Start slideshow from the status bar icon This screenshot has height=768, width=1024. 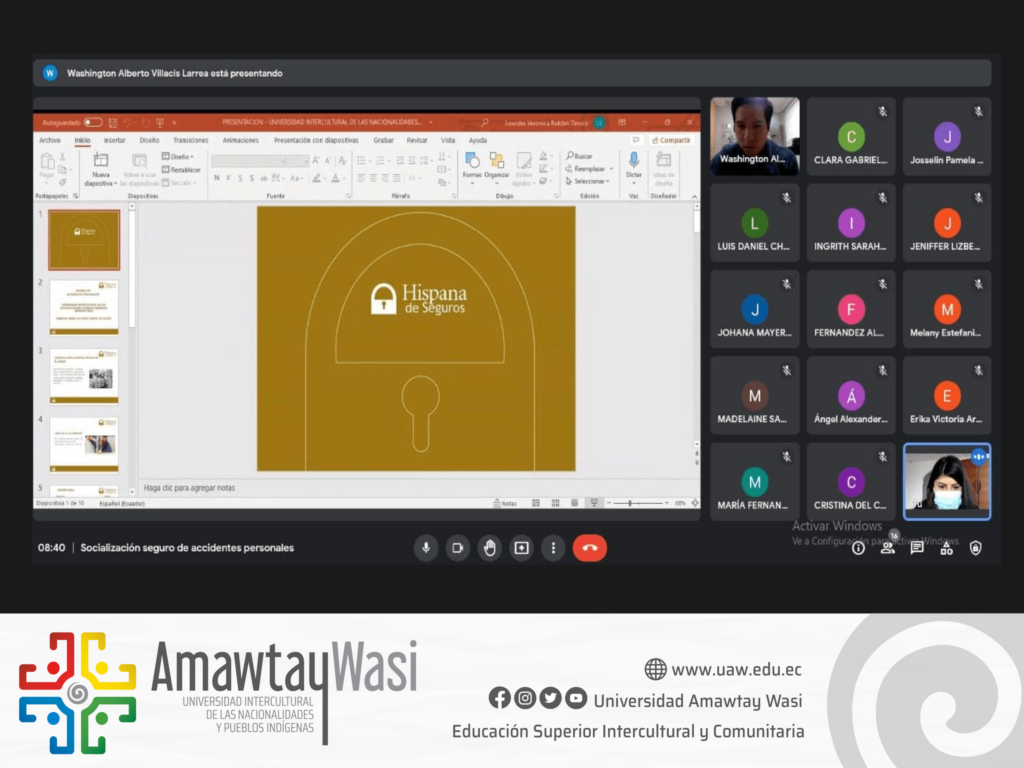(x=594, y=503)
